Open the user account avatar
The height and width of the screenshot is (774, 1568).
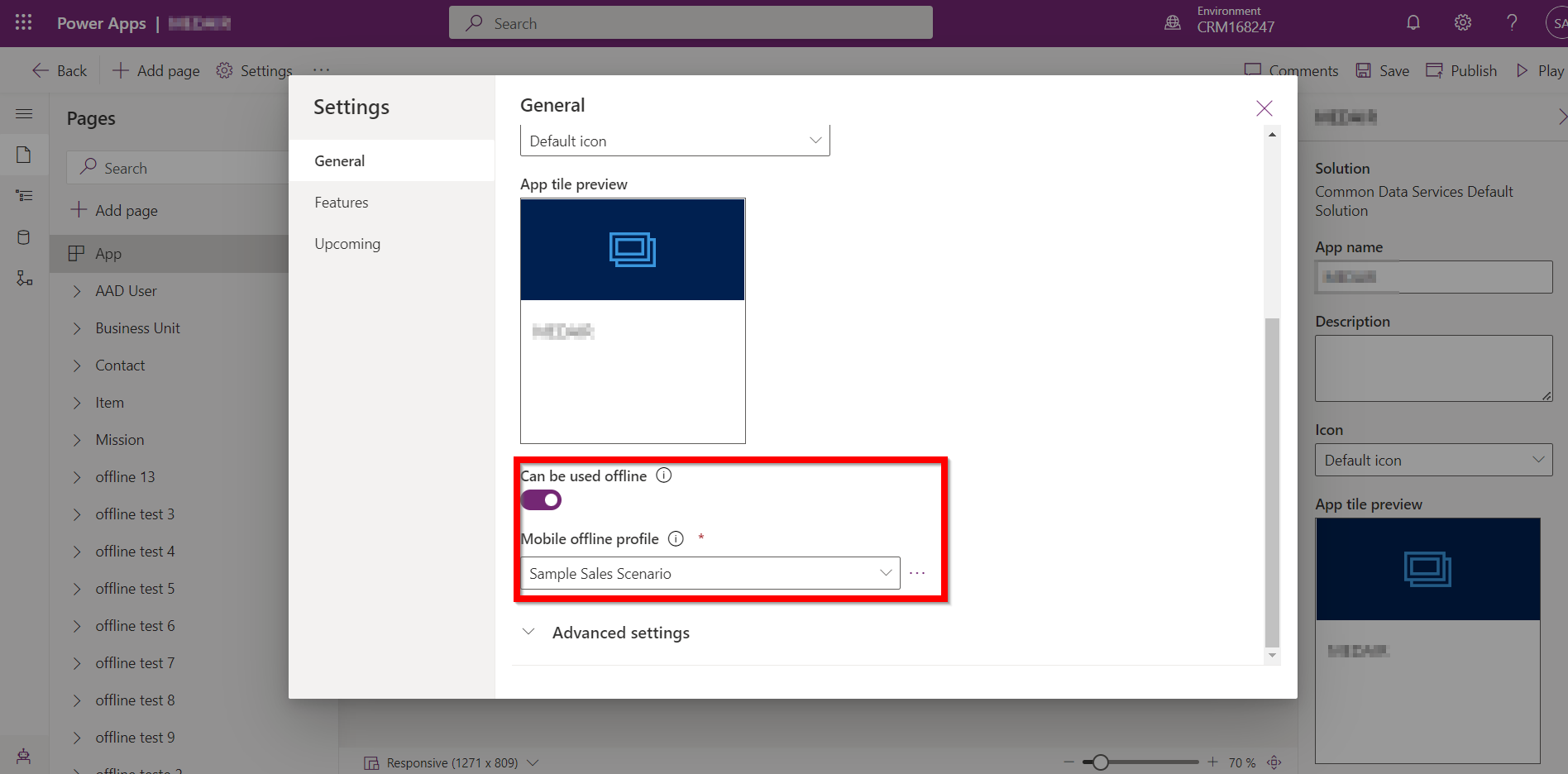coord(1557,23)
